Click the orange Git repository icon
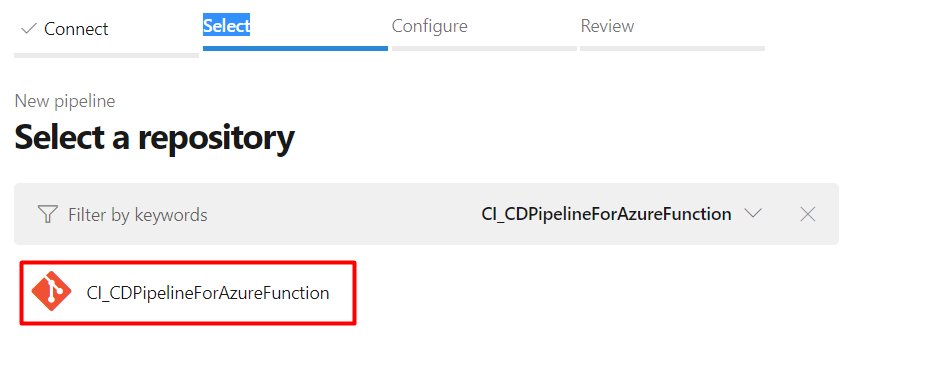This screenshot has height=391, width=931. [52, 291]
